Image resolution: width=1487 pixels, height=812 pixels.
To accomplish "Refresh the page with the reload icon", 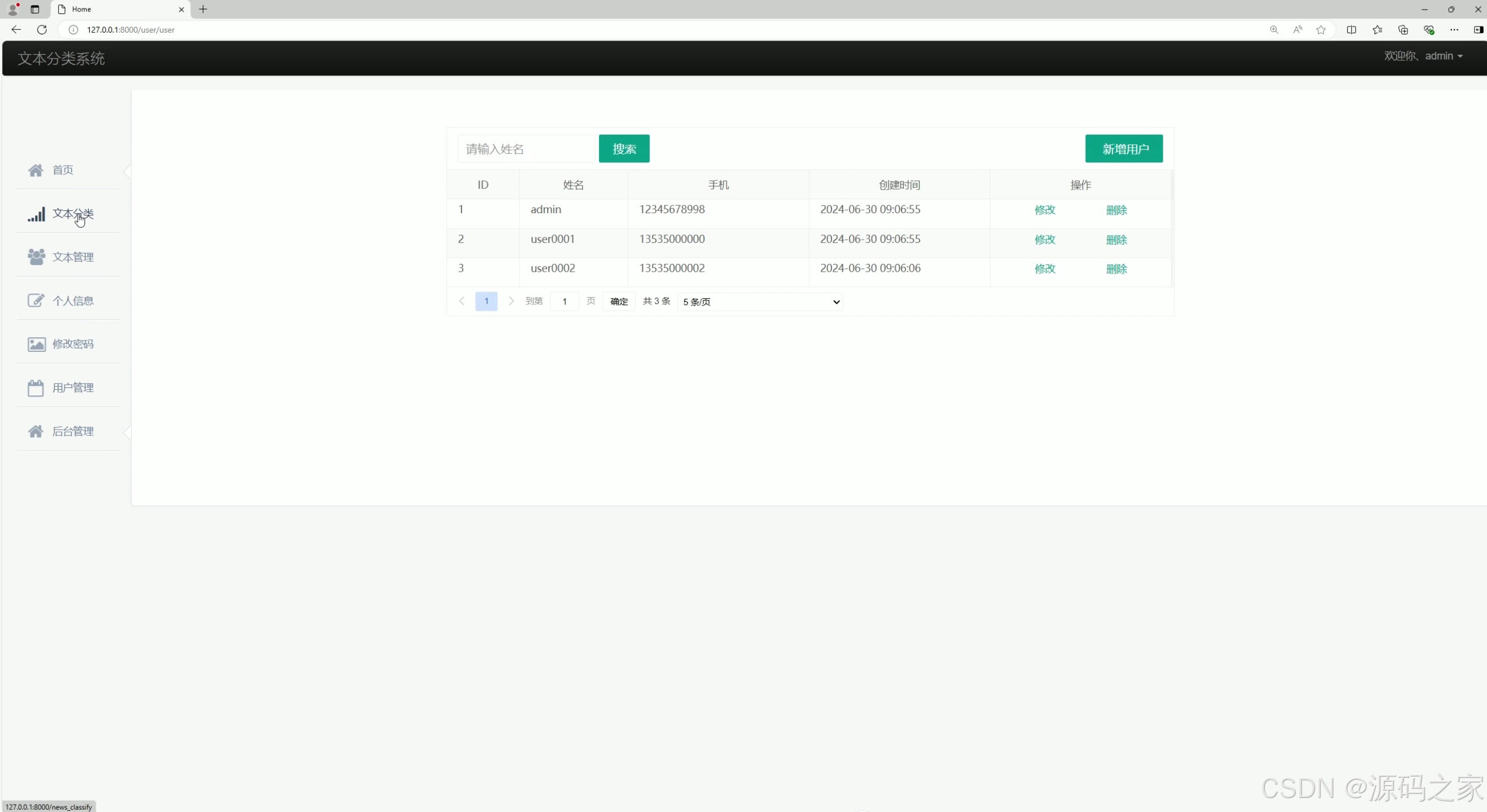I will pos(42,29).
